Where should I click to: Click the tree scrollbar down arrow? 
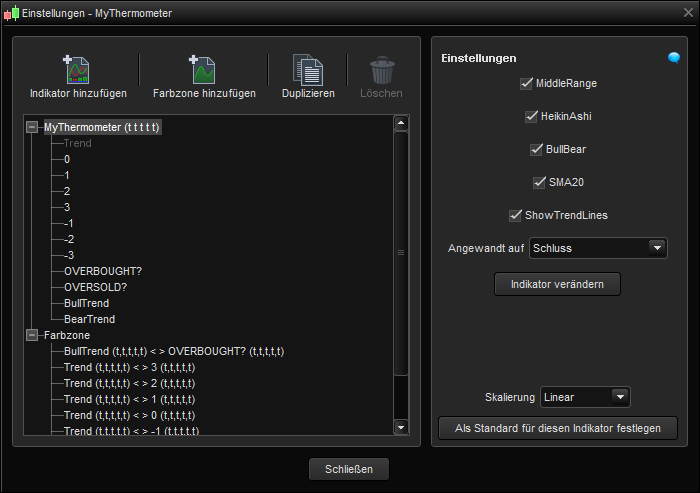pyautogui.click(x=401, y=427)
